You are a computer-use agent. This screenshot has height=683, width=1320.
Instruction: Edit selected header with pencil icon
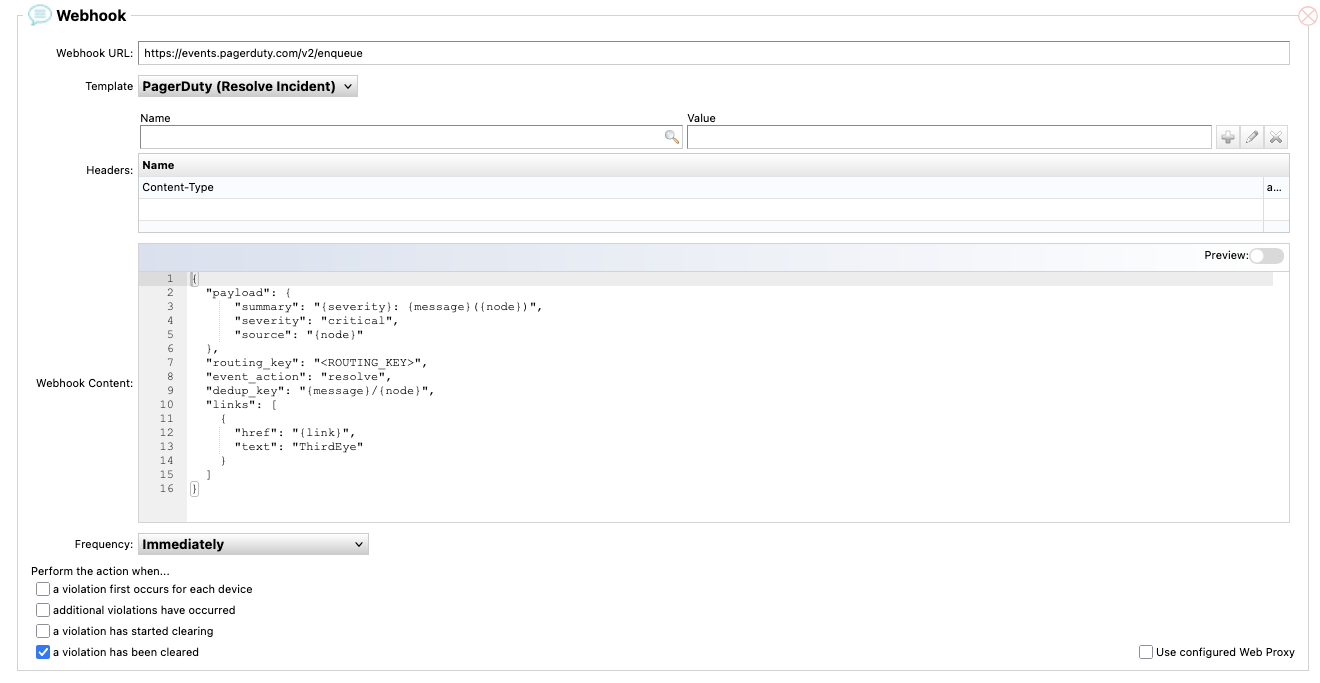(x=1252, y=137)
